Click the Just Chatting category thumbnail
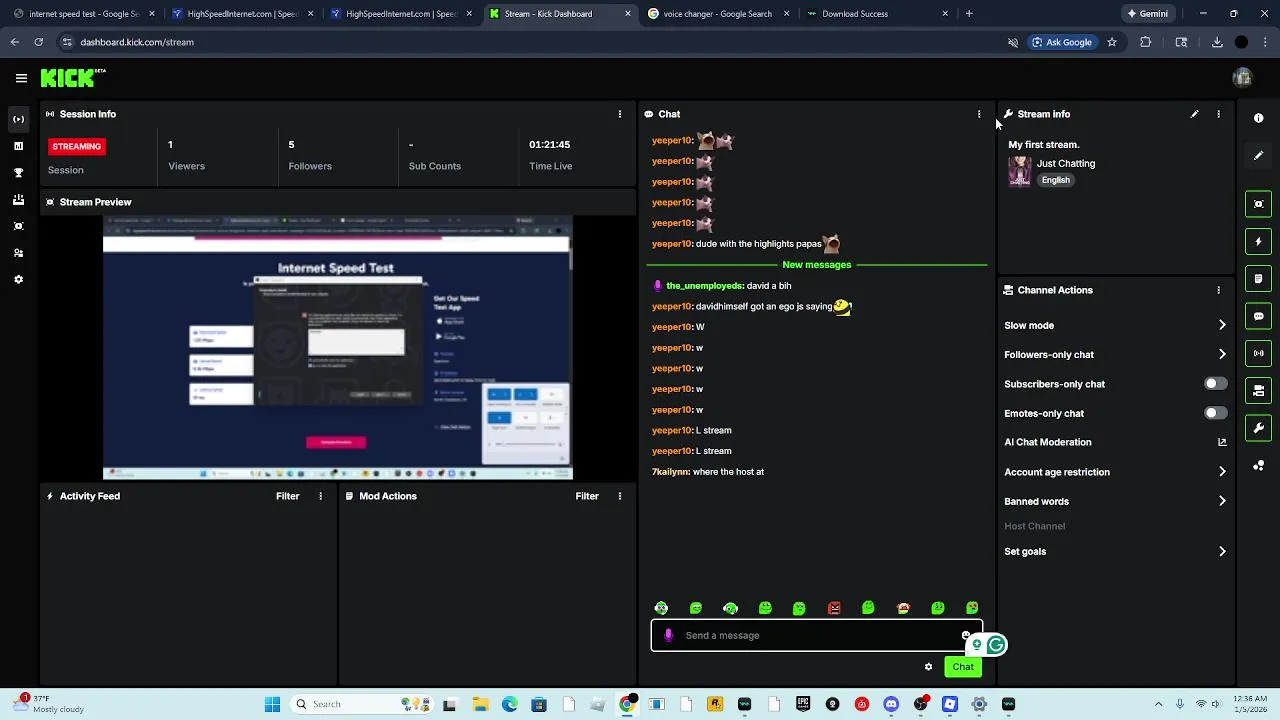 click(x=1019, y=171)
